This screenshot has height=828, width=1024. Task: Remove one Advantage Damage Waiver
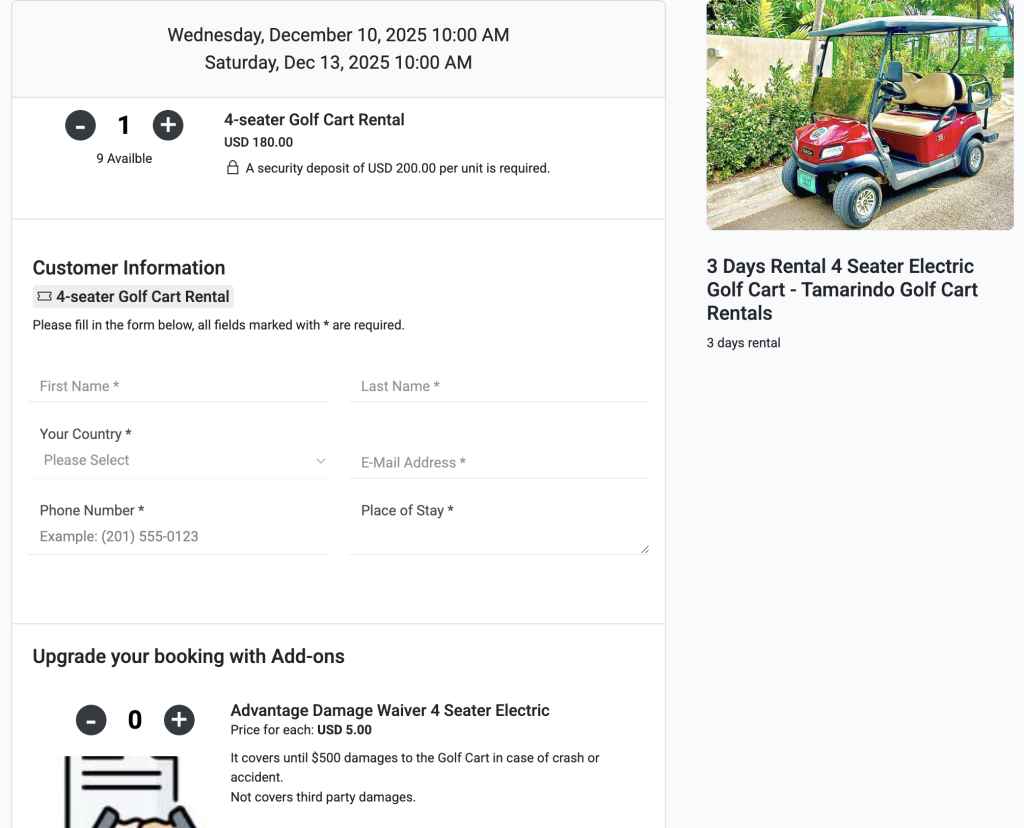pos(91,720)
